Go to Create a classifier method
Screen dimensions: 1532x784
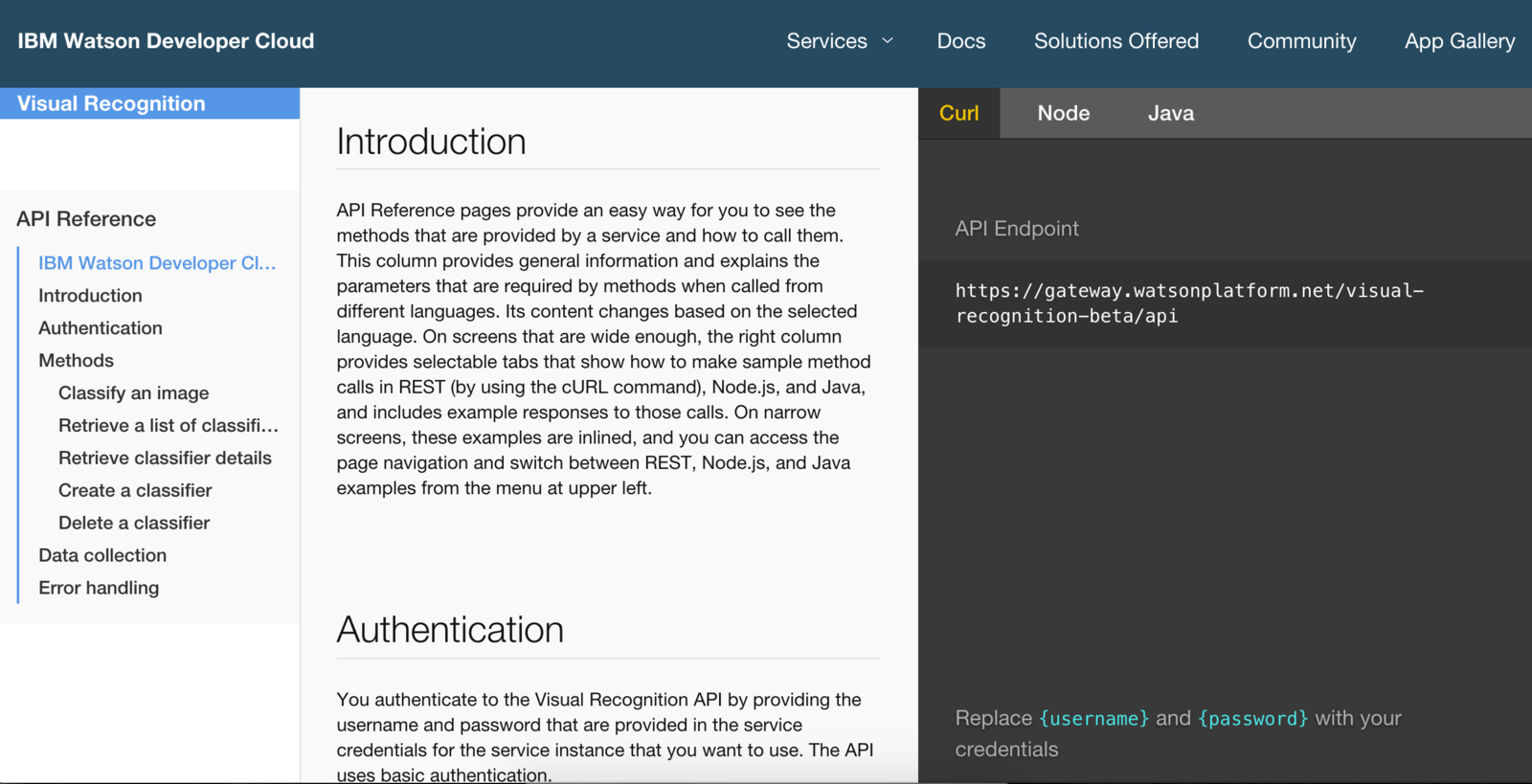(135, 490)
